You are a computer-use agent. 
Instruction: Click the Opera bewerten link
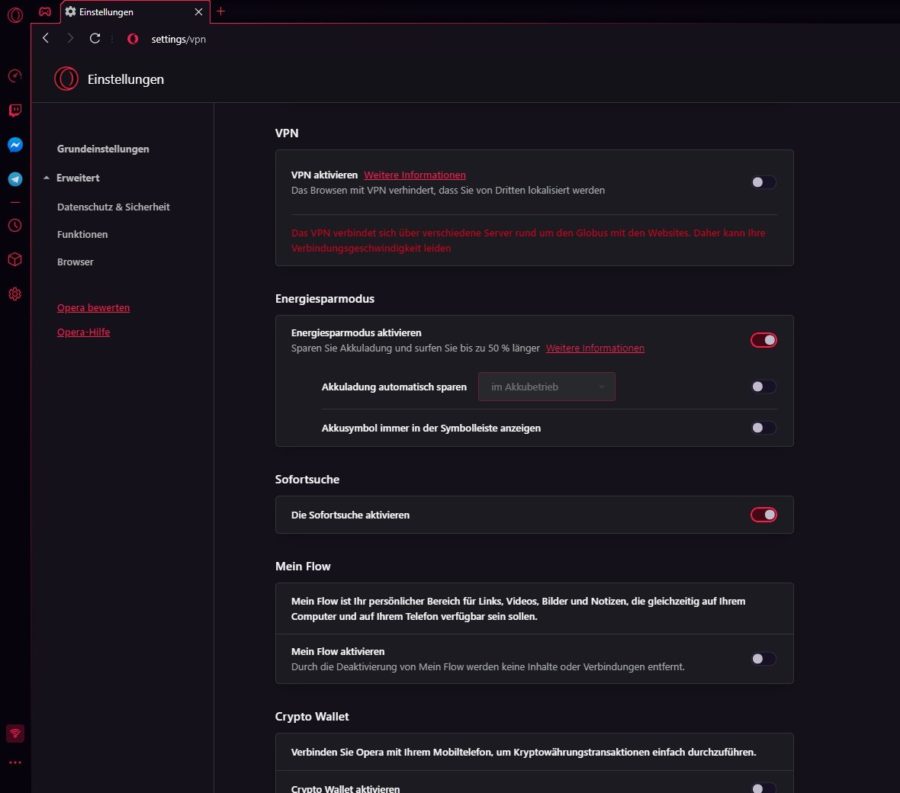(93, 308)
